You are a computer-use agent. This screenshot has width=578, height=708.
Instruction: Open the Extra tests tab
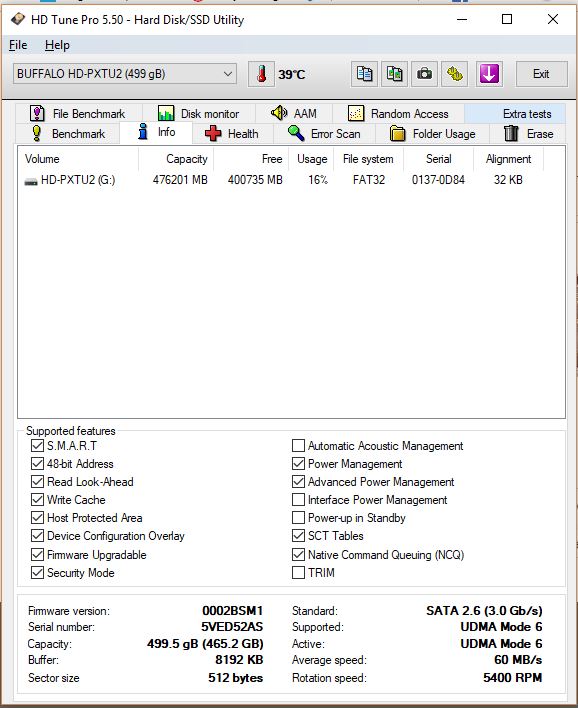pos(515,113)
